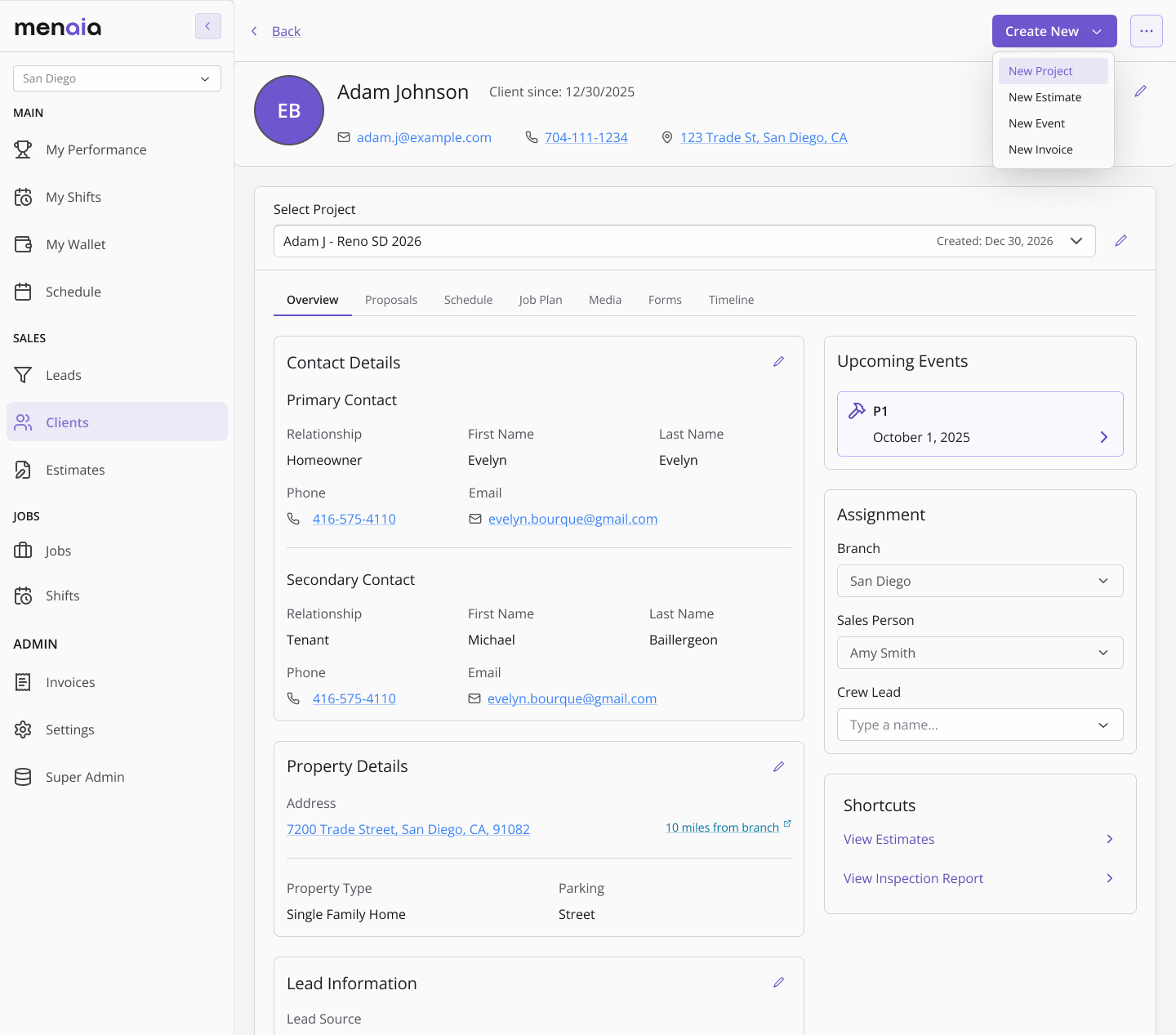Click the Schedule calendar icon
This screenshot has width=1176, height=1035.
[x=23, y=292]
